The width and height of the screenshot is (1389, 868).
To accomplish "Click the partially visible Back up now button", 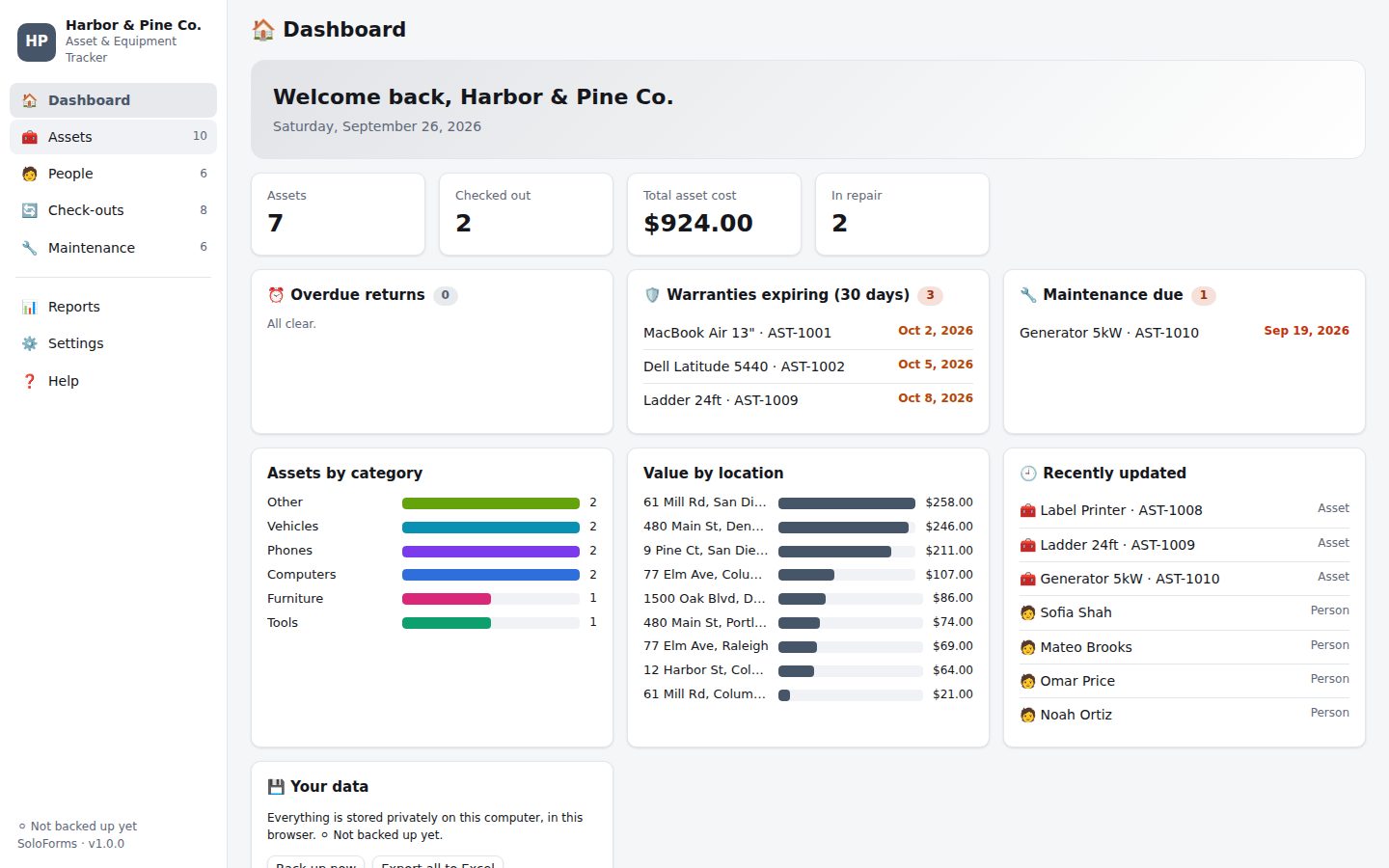I will tap(315, 862).
